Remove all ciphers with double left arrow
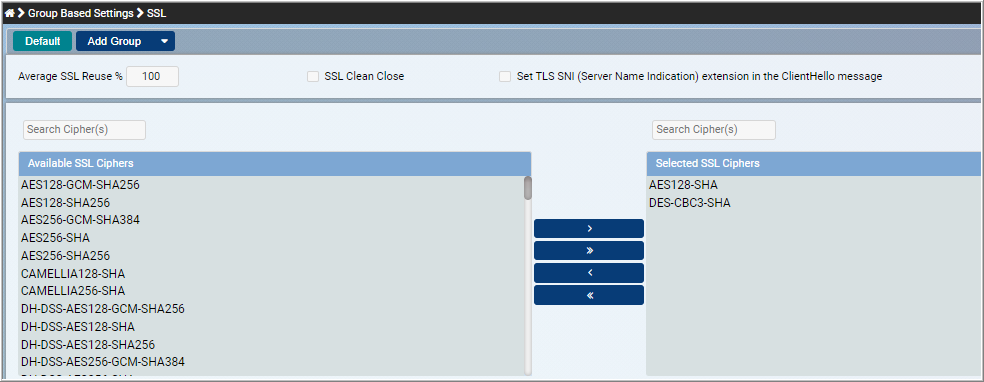 coord(589,295)
